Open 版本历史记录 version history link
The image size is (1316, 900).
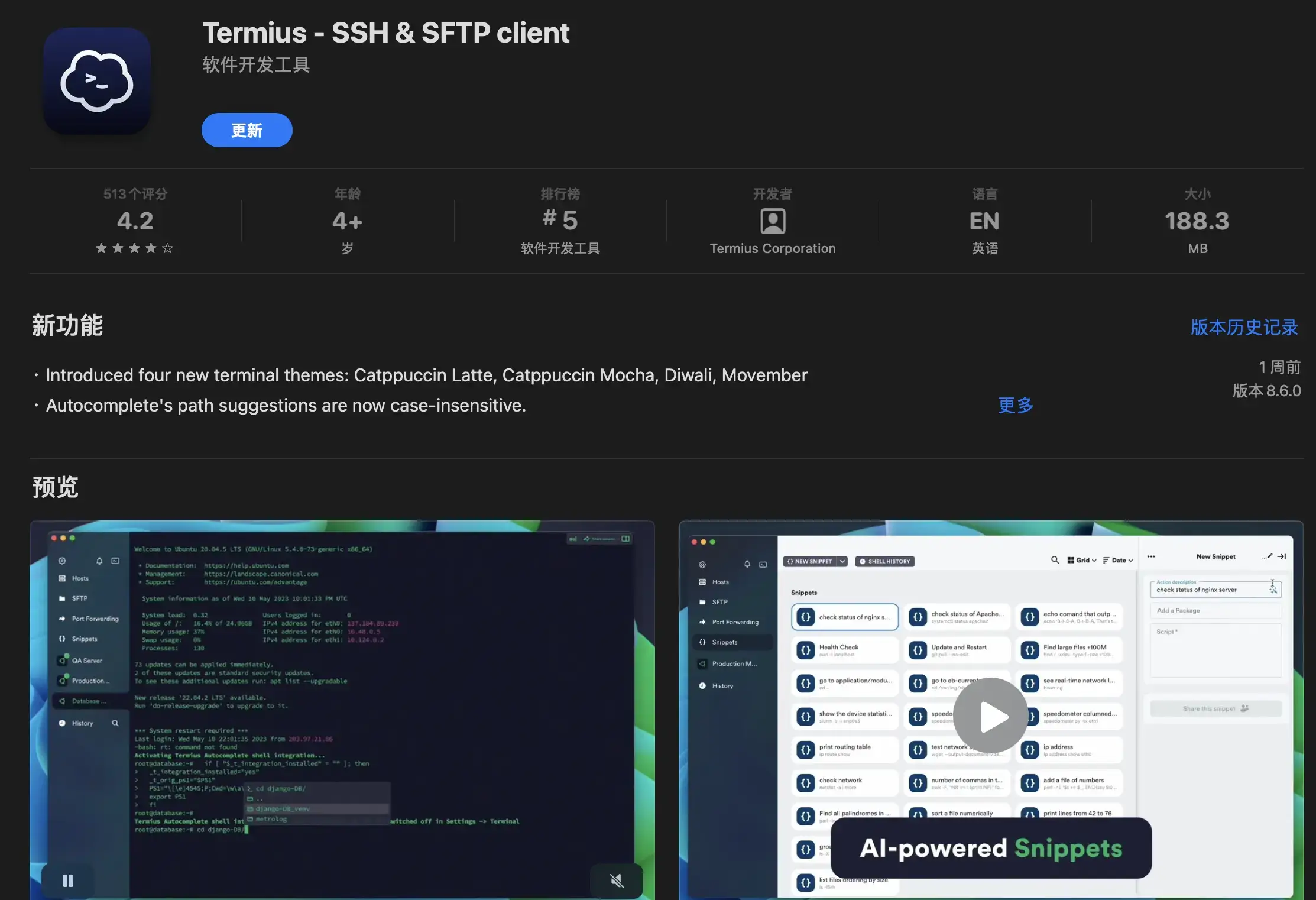coord(1244,327)
